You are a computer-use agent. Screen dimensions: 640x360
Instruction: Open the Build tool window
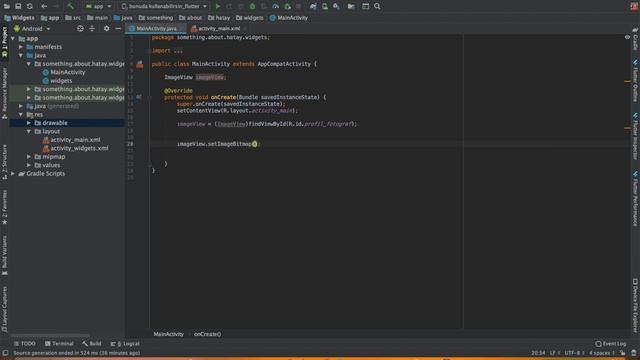coord(92,344)
